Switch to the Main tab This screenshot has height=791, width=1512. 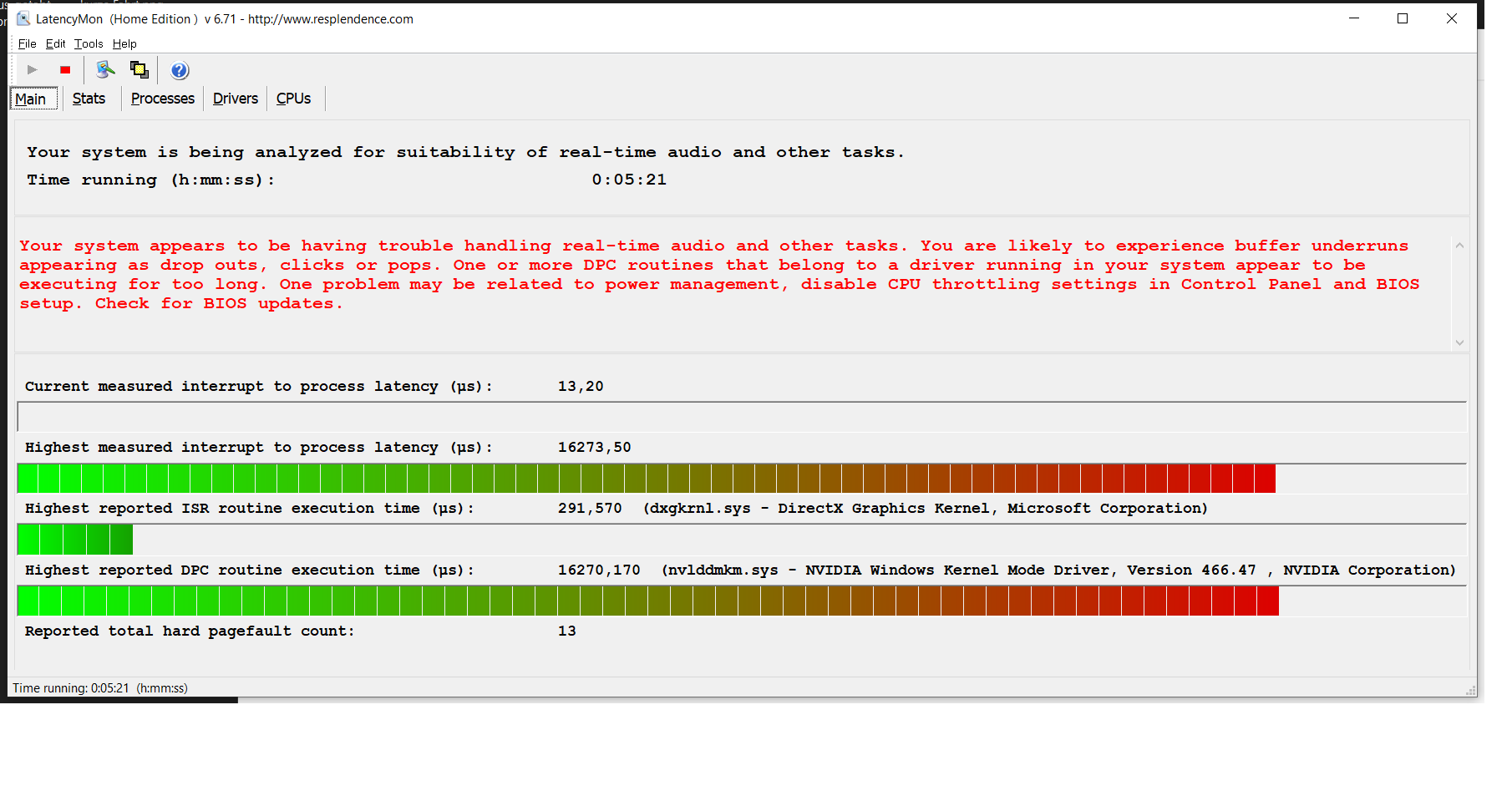[x=34, y=99]
